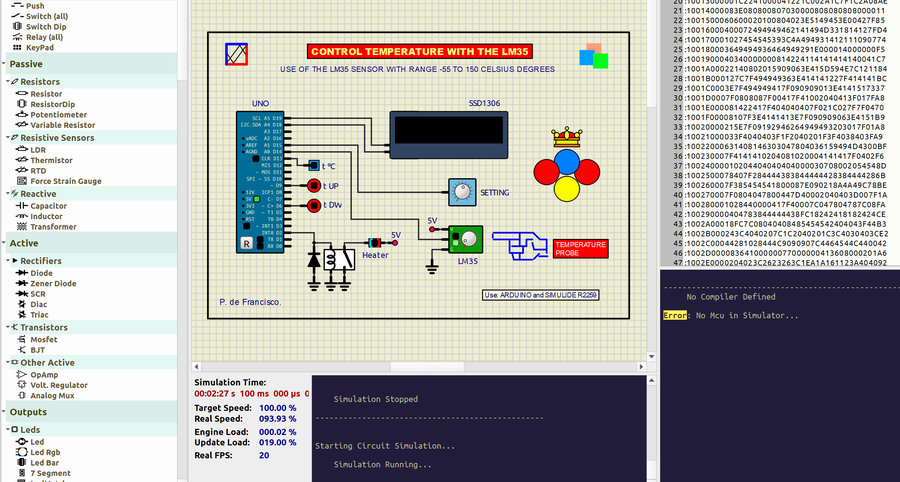The width and height of the screenshot is (900, 482).
Task: Toggle the blue t °C switch
Action: 313,166
